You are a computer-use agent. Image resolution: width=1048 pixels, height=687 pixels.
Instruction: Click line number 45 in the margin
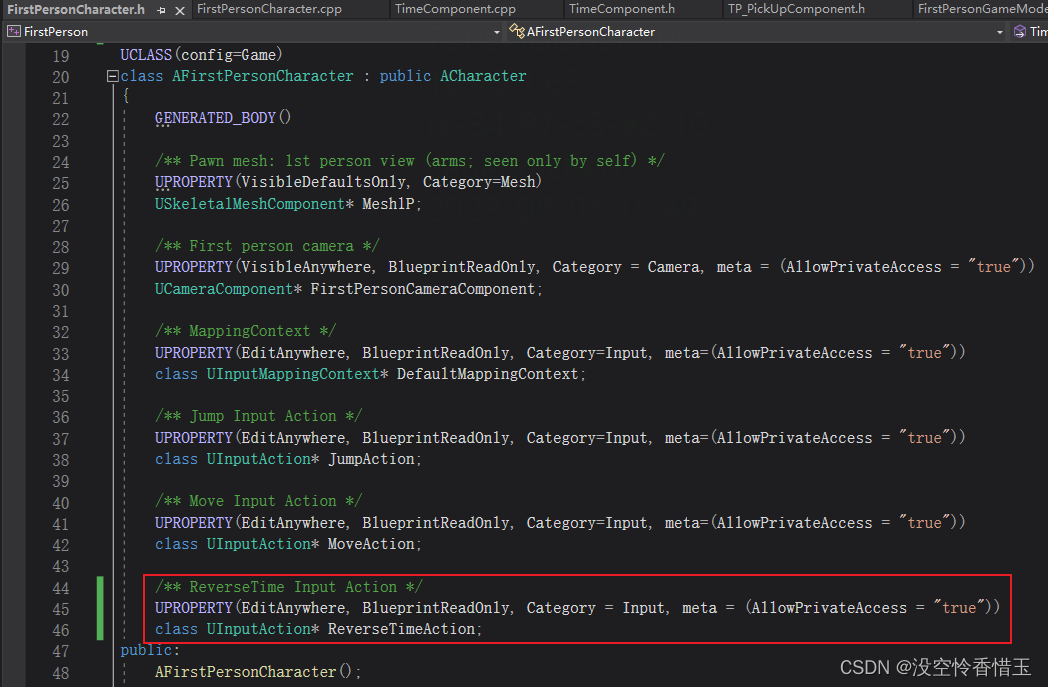click(x=61, y=607)
